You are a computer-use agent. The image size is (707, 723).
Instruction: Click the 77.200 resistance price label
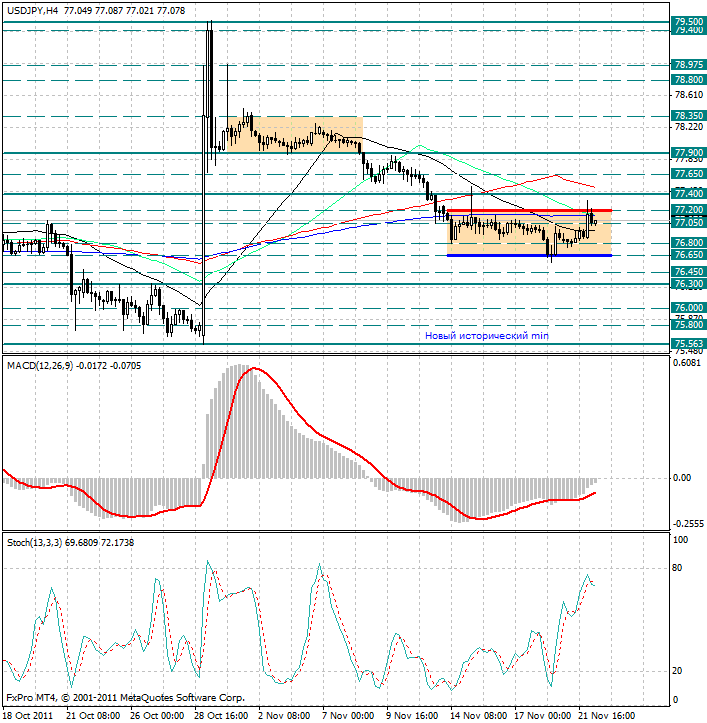tap(689, 210)
